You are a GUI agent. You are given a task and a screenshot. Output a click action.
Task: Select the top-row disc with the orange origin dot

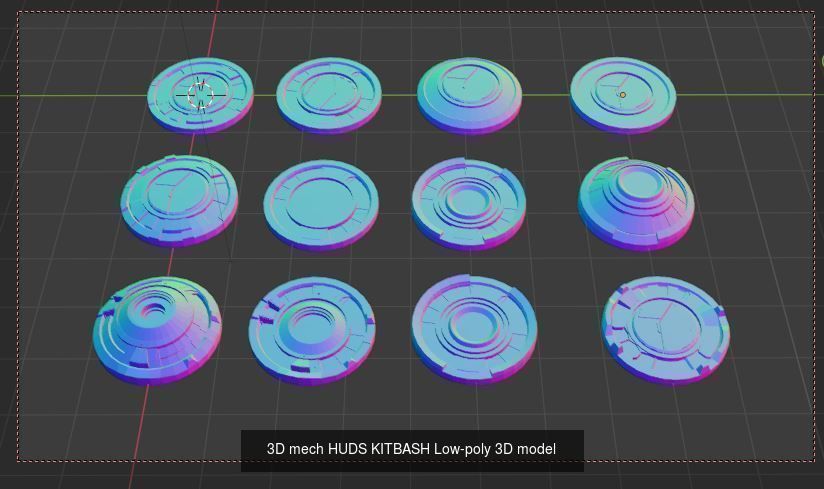pos(623,95)
